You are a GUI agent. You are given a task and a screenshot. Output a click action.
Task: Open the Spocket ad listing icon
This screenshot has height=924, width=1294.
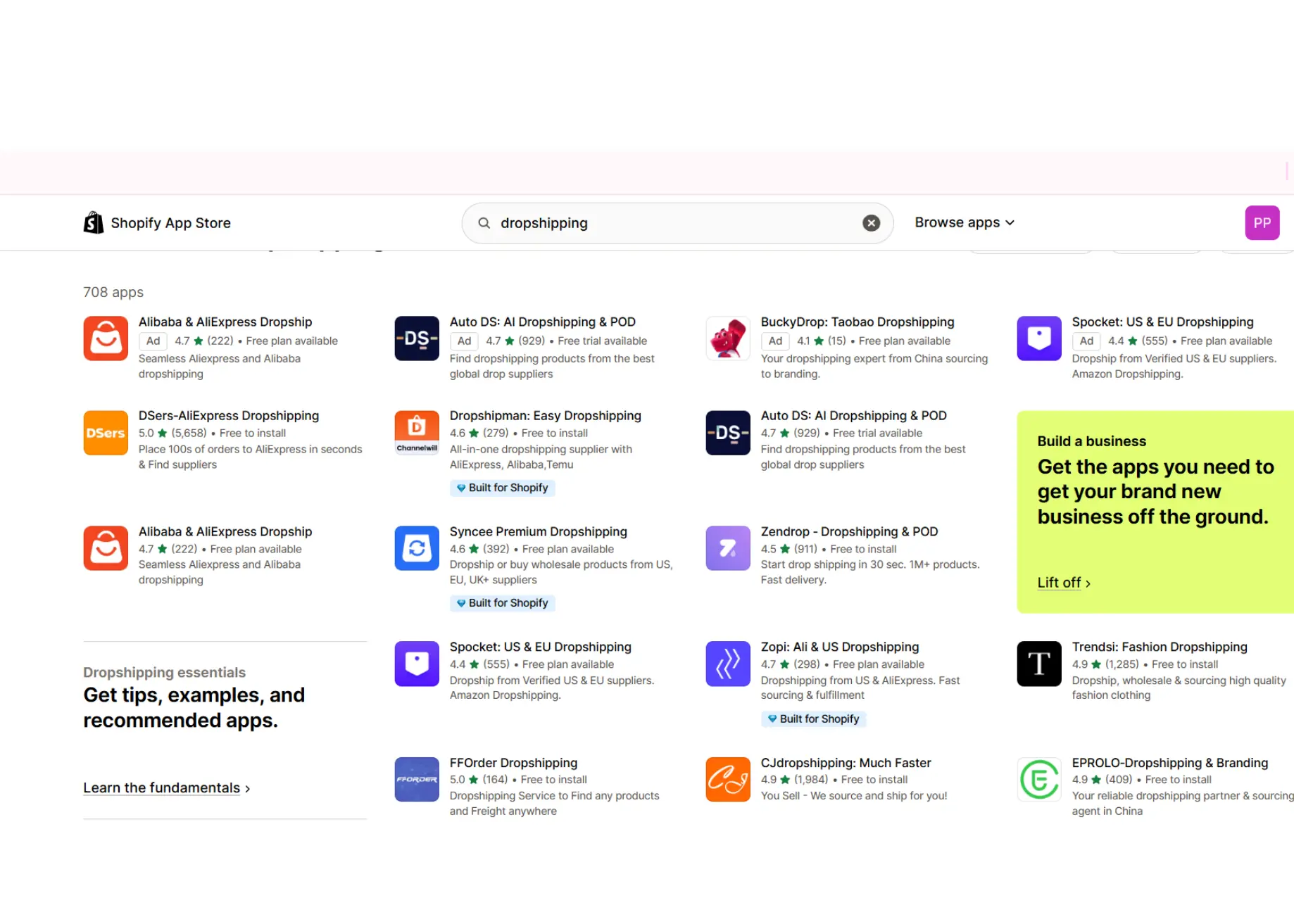click(x=1039, y=338)
